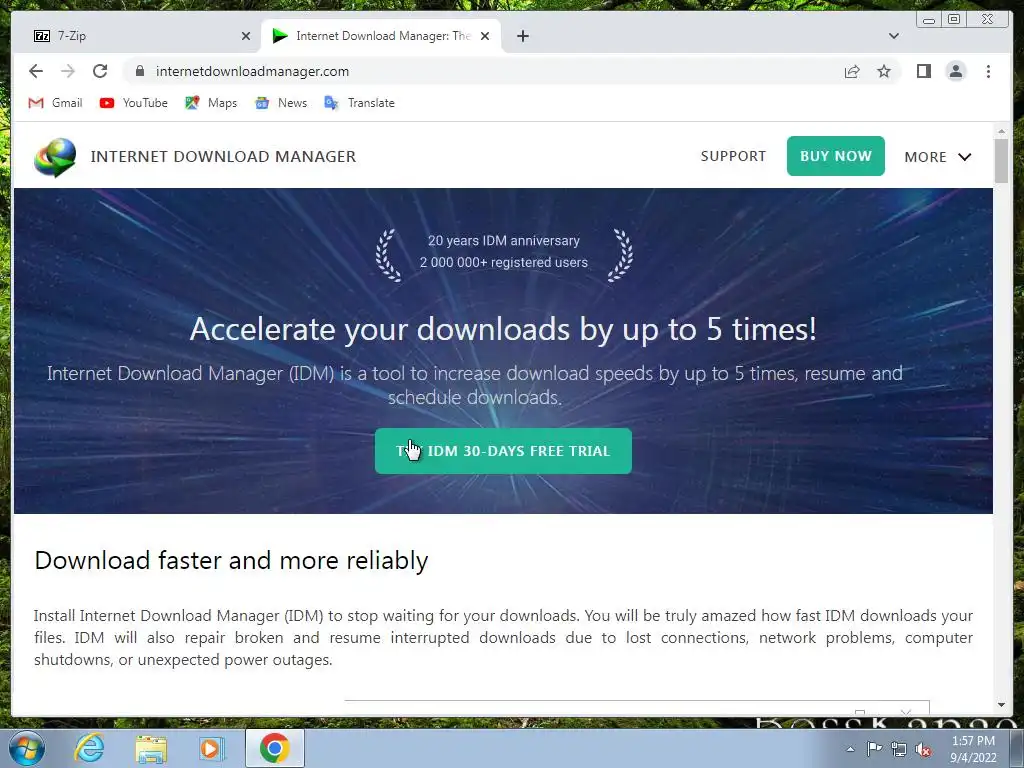The width and height of the screenshot is (1024, 768).
Task: Click the scrollbar up arrow
Action: click(x=1001, y=131)
